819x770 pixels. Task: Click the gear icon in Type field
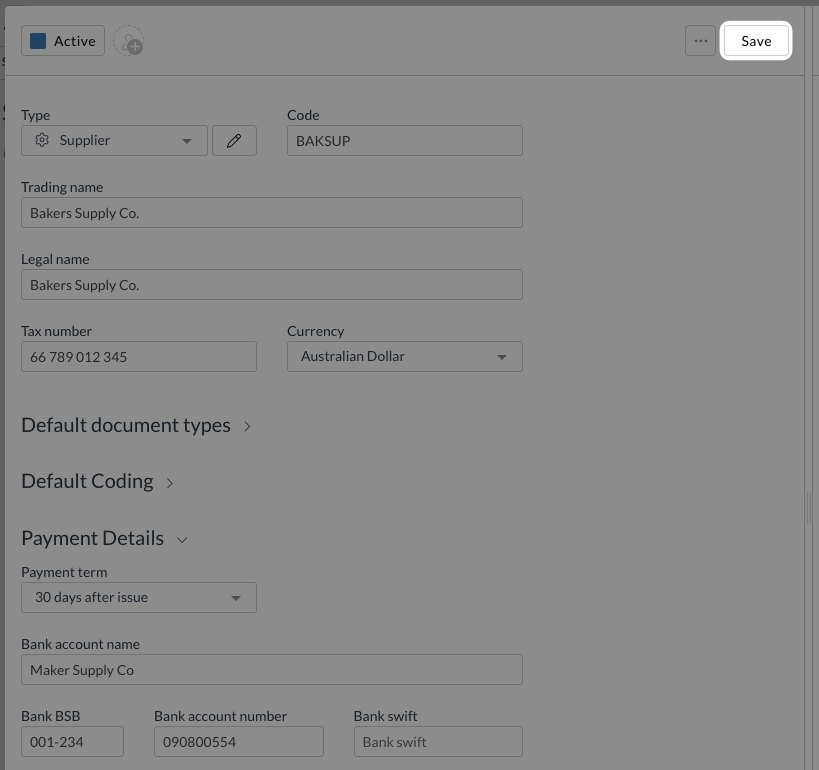[x=42, y=141]
